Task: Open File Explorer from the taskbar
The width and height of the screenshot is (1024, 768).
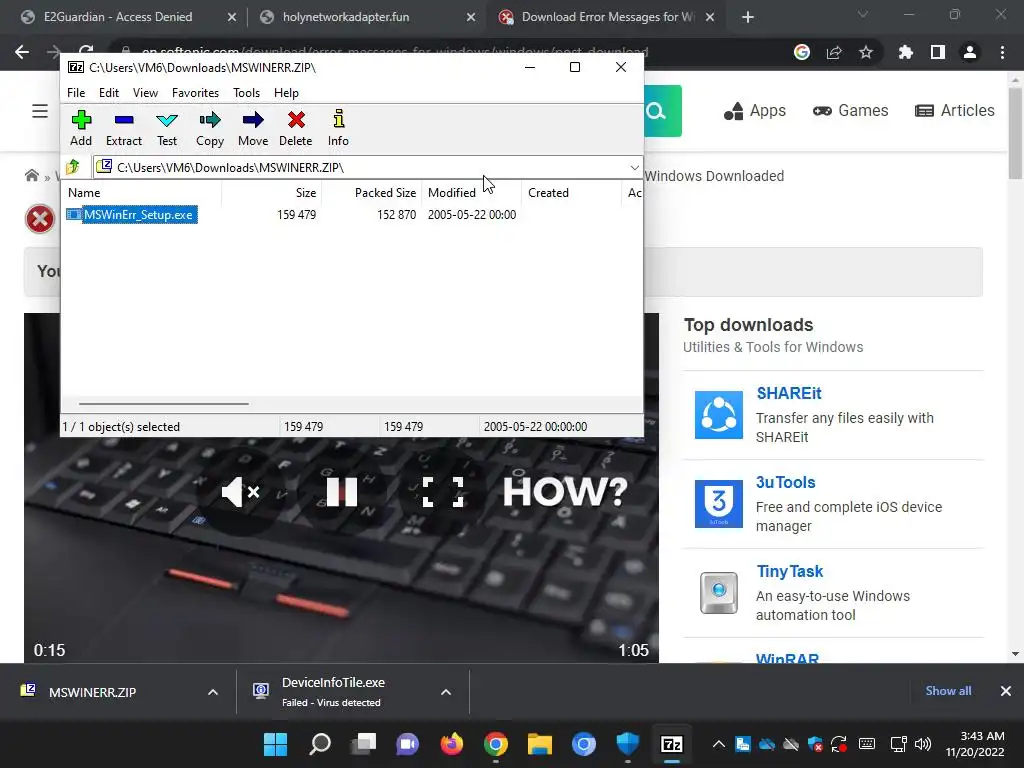Action: tap(540, 744)
